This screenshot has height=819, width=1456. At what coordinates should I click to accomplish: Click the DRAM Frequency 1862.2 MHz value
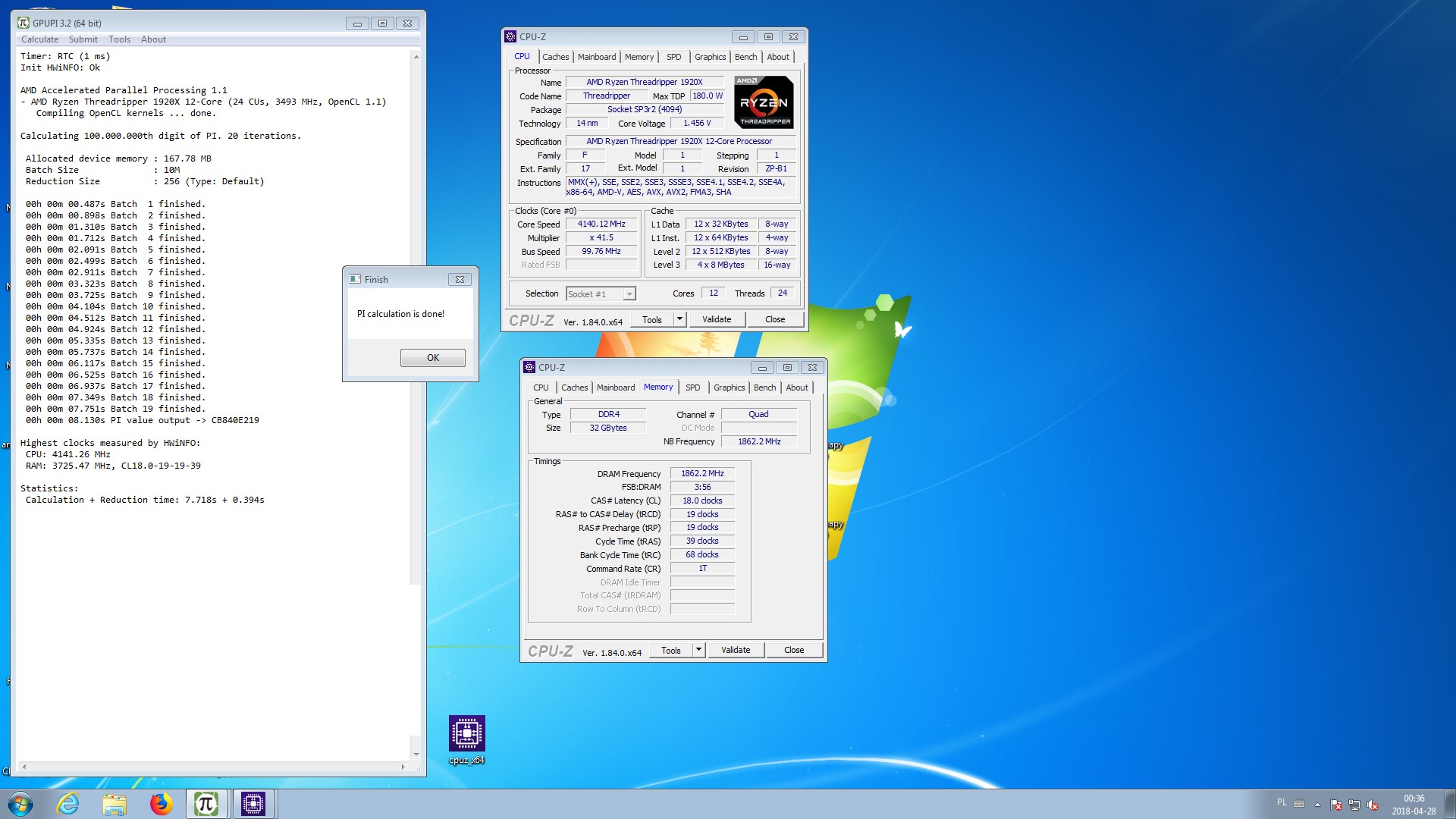click(x=702, y=474)
